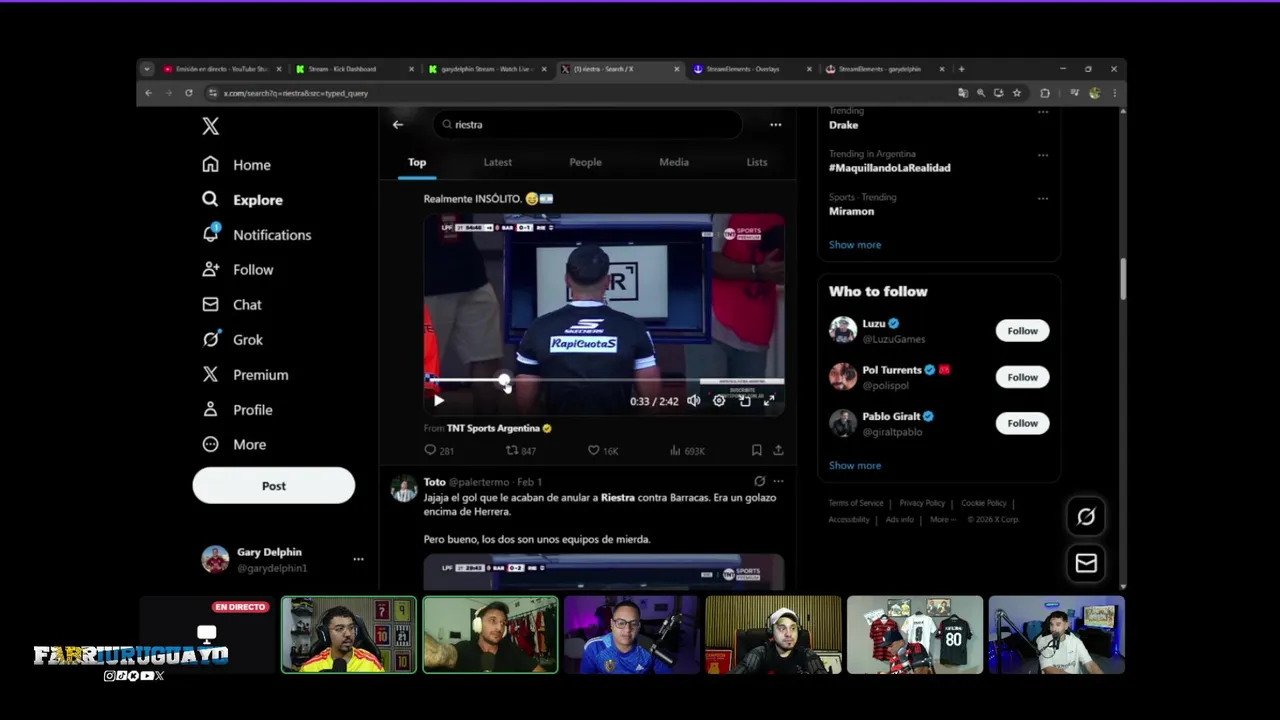Switch to Kick Dashboard browser tab

[355, 69]
